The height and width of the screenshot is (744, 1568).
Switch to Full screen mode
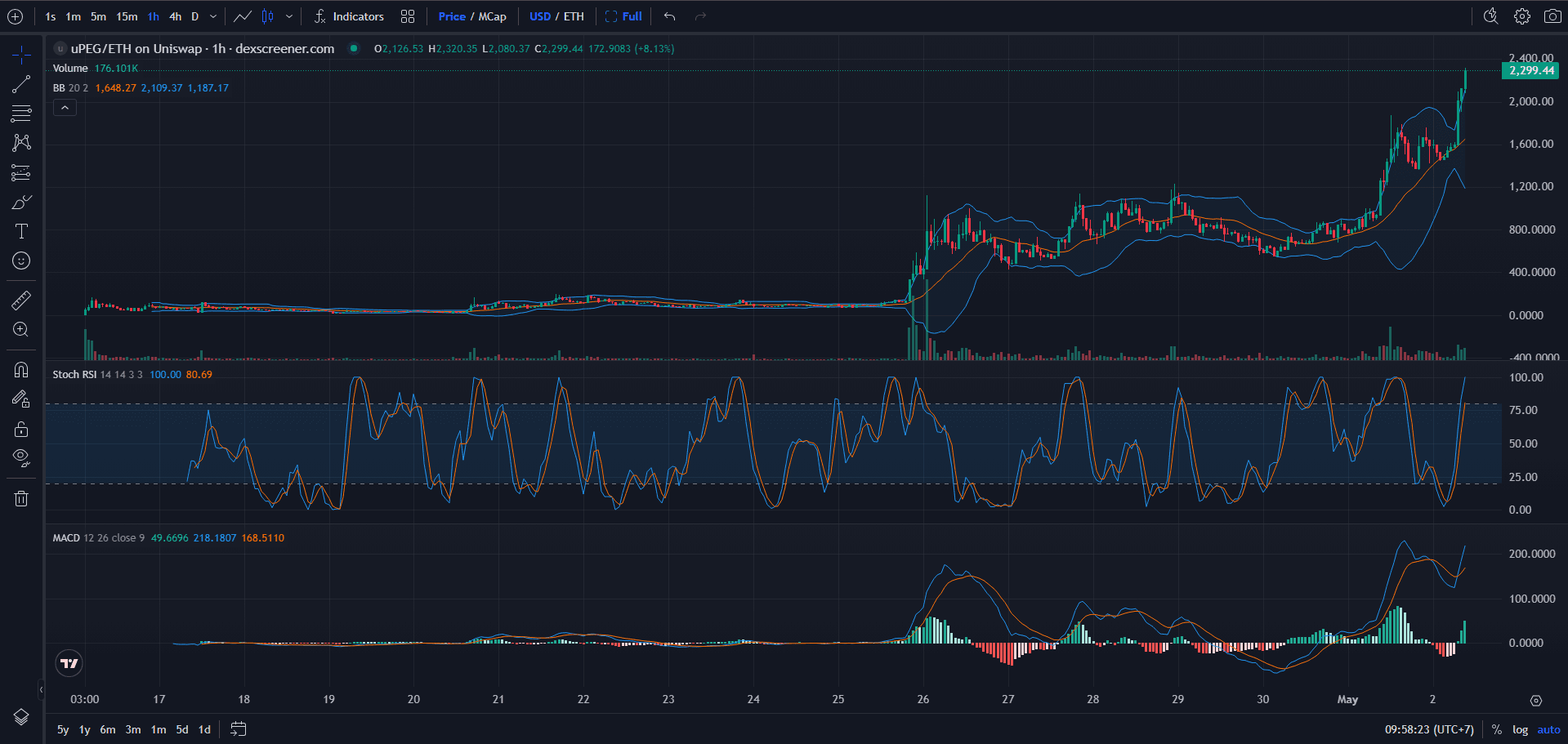click(x=623, y=16)
